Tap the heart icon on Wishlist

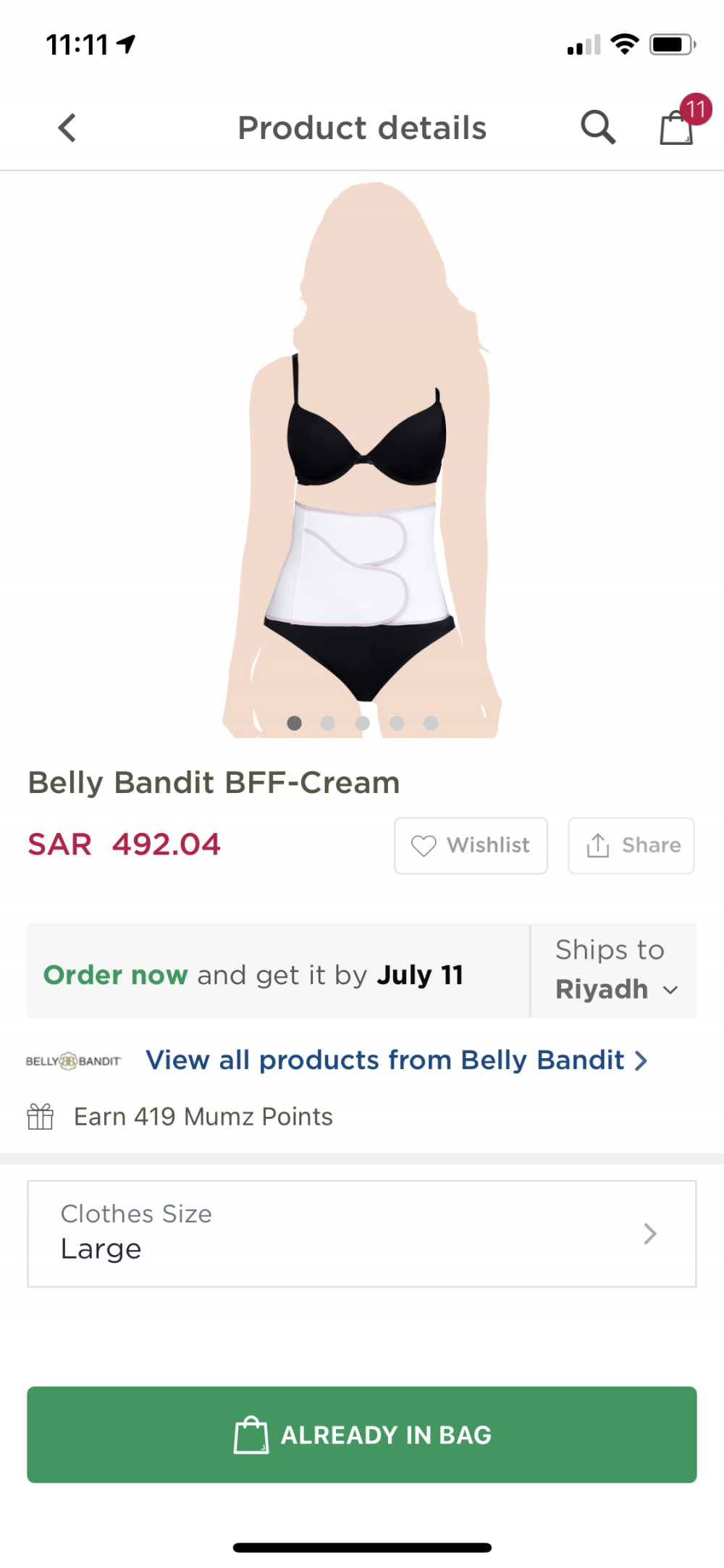[x=424, y=845]
